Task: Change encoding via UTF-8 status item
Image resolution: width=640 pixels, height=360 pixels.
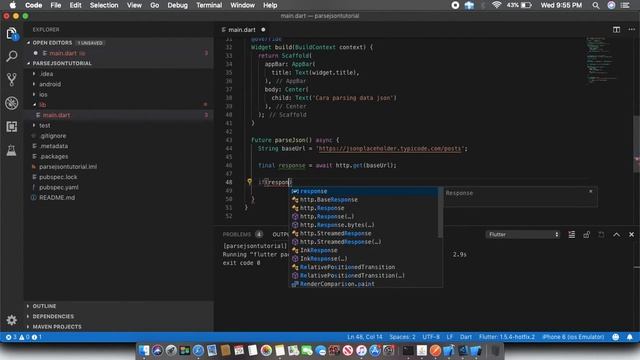Action: pos(431,337)
